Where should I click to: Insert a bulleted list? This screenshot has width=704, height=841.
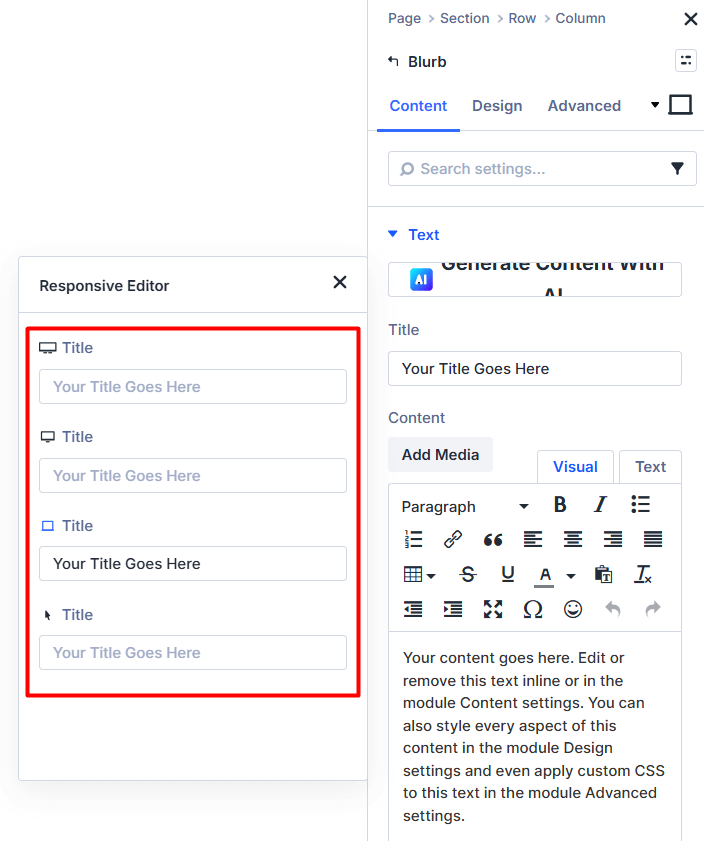point(640,505)
